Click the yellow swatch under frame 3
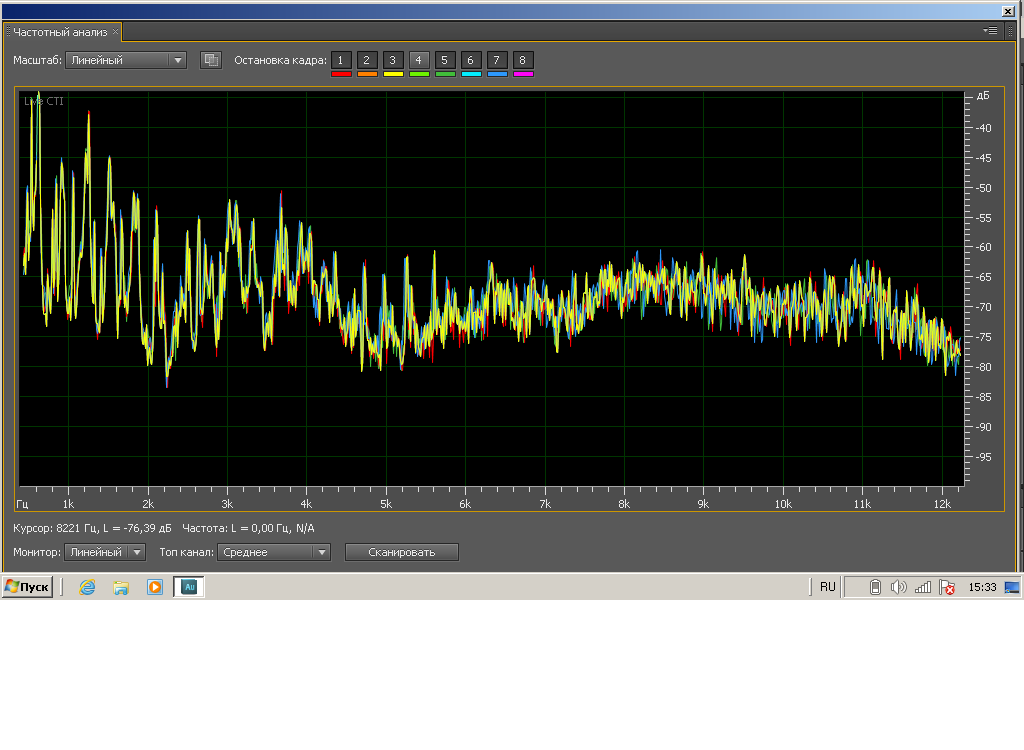This screenshot has height=750, width=1024. coord(393,74)
